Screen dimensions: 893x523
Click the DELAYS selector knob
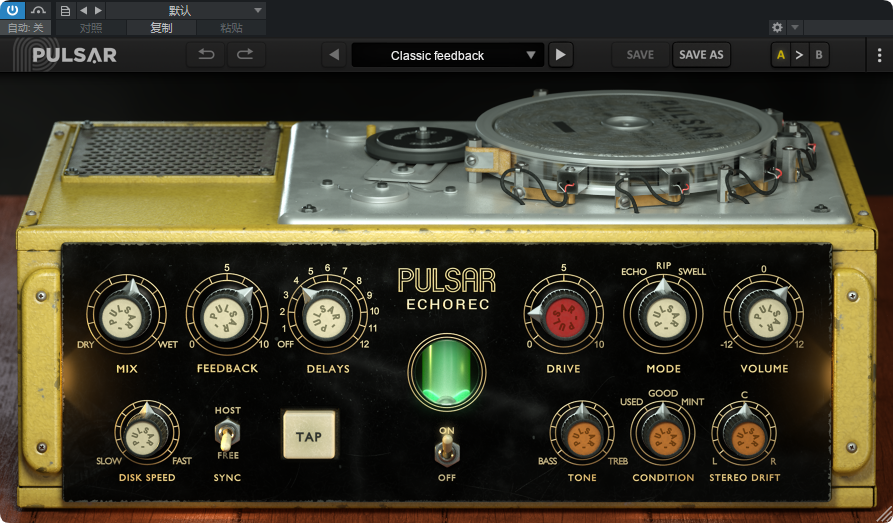pos(328,315)
